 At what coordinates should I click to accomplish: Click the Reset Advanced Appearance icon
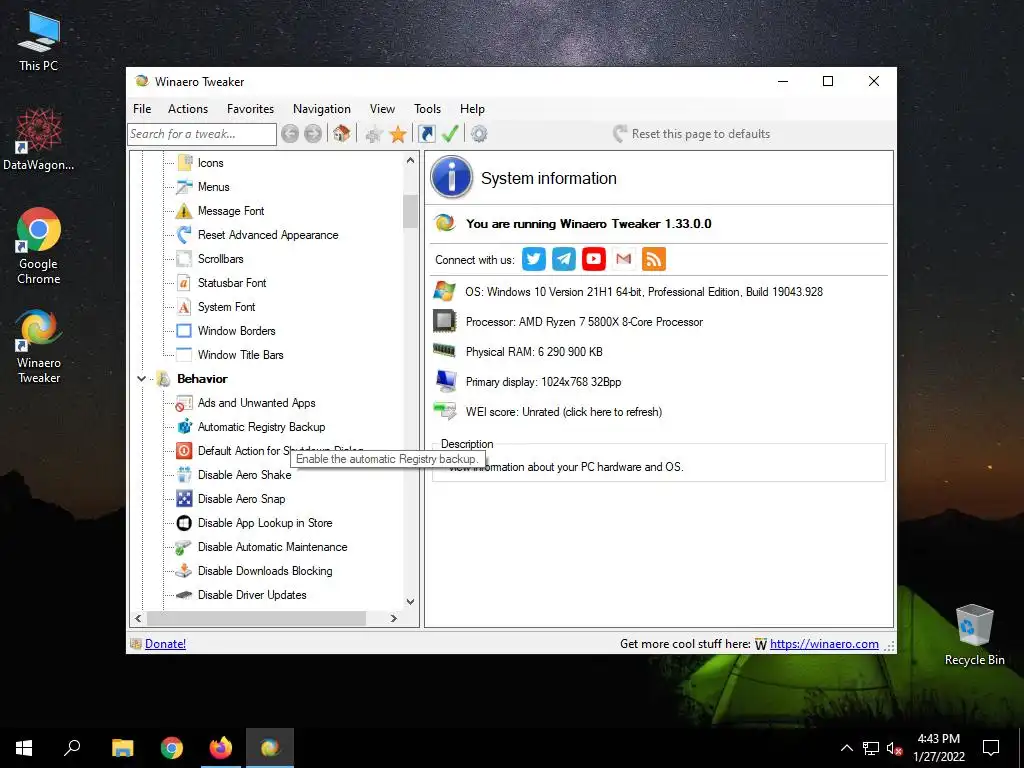tap(184, 234)
